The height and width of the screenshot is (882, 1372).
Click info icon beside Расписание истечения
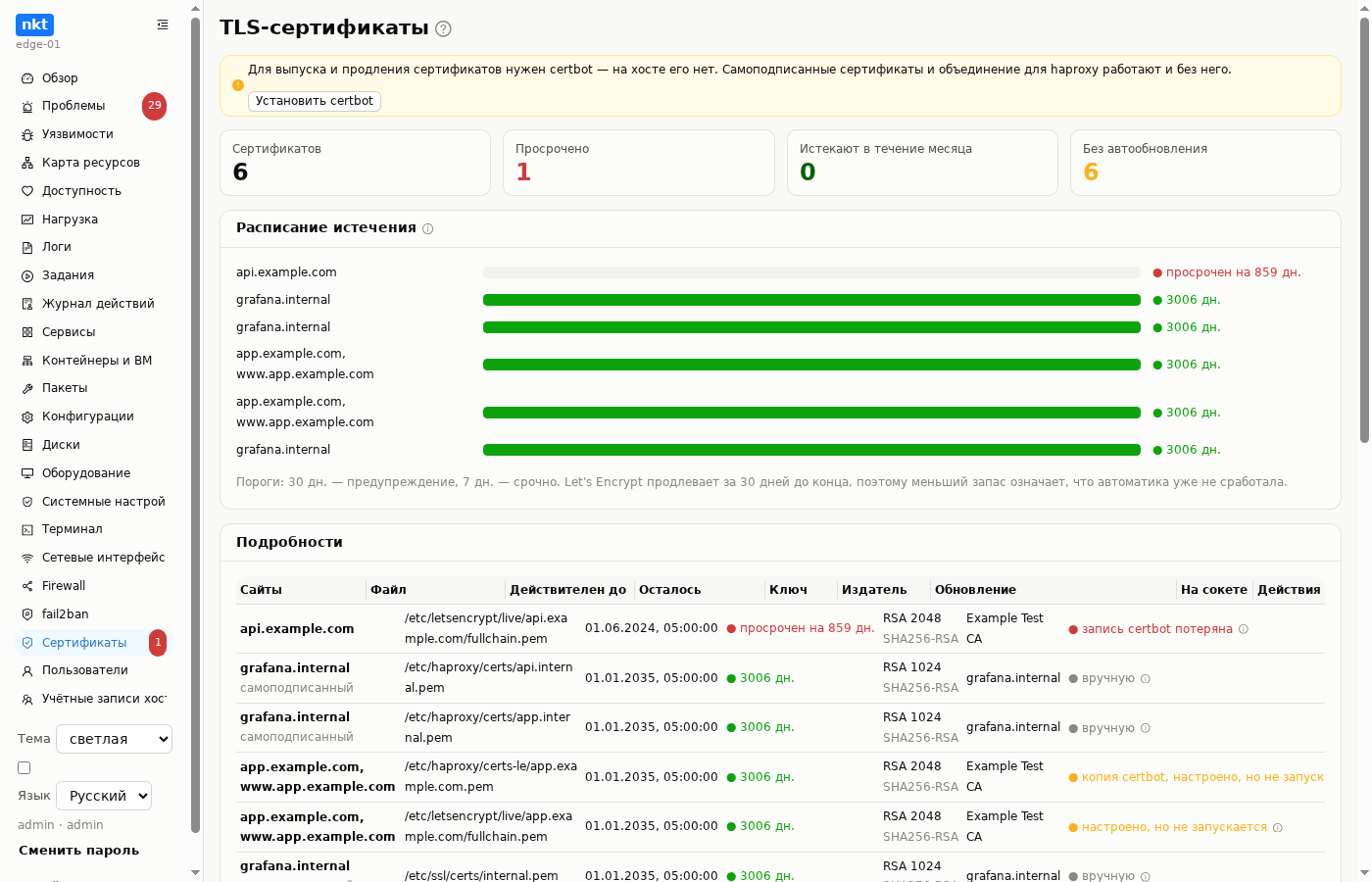[x=427, y=229]
